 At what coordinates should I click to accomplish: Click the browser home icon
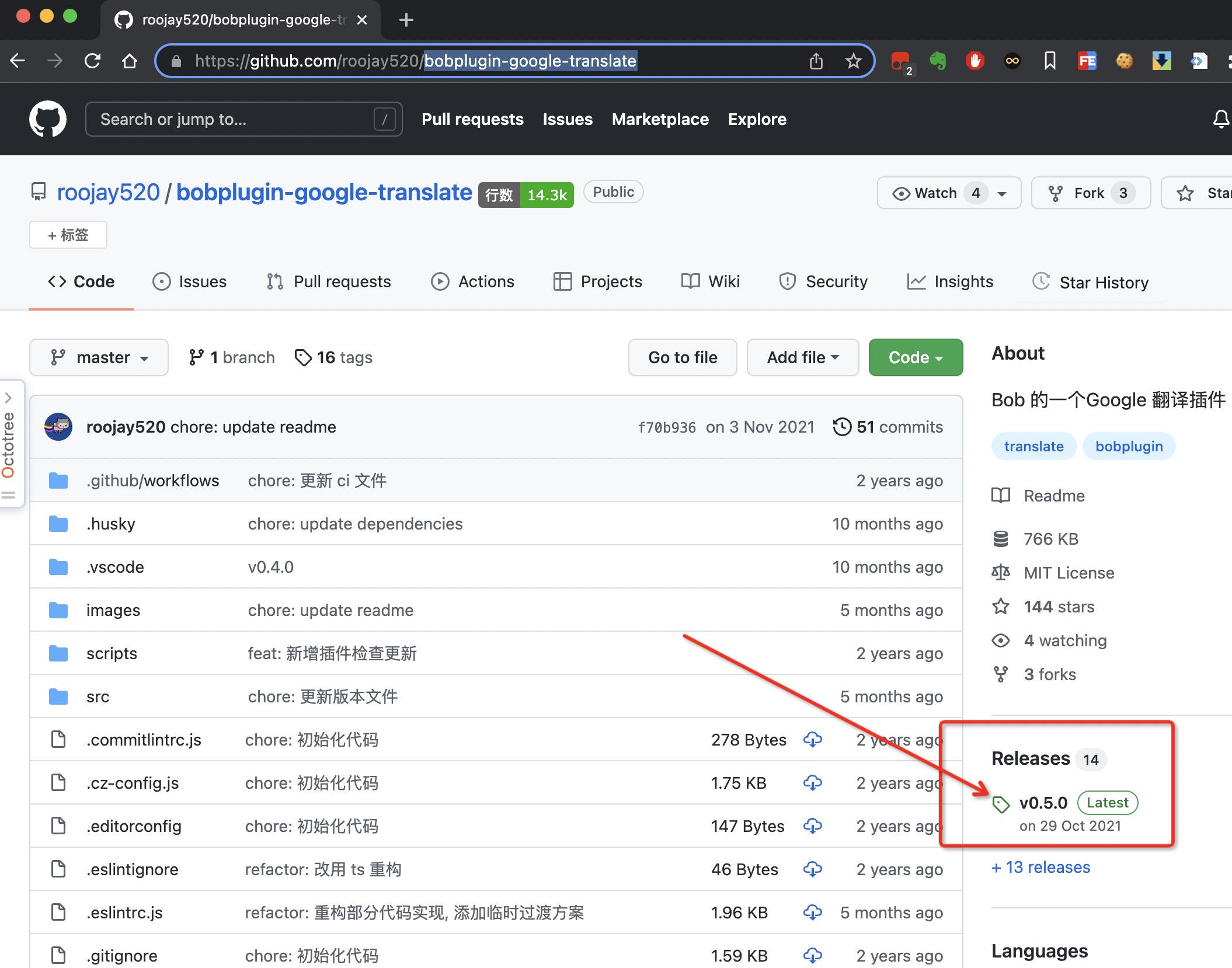130,61
